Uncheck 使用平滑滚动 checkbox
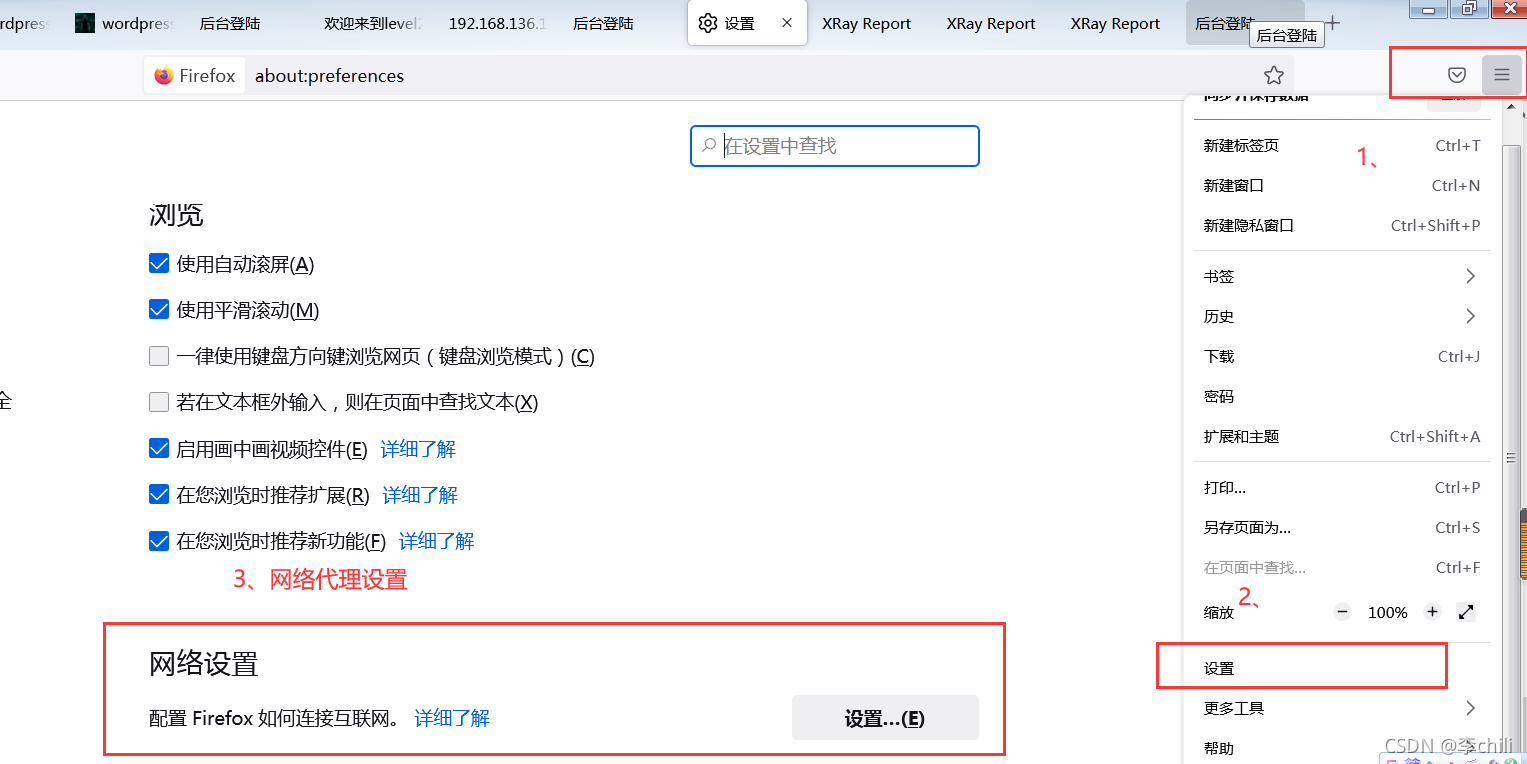Screen dimensions: 1527x764 tap(158, 310)
